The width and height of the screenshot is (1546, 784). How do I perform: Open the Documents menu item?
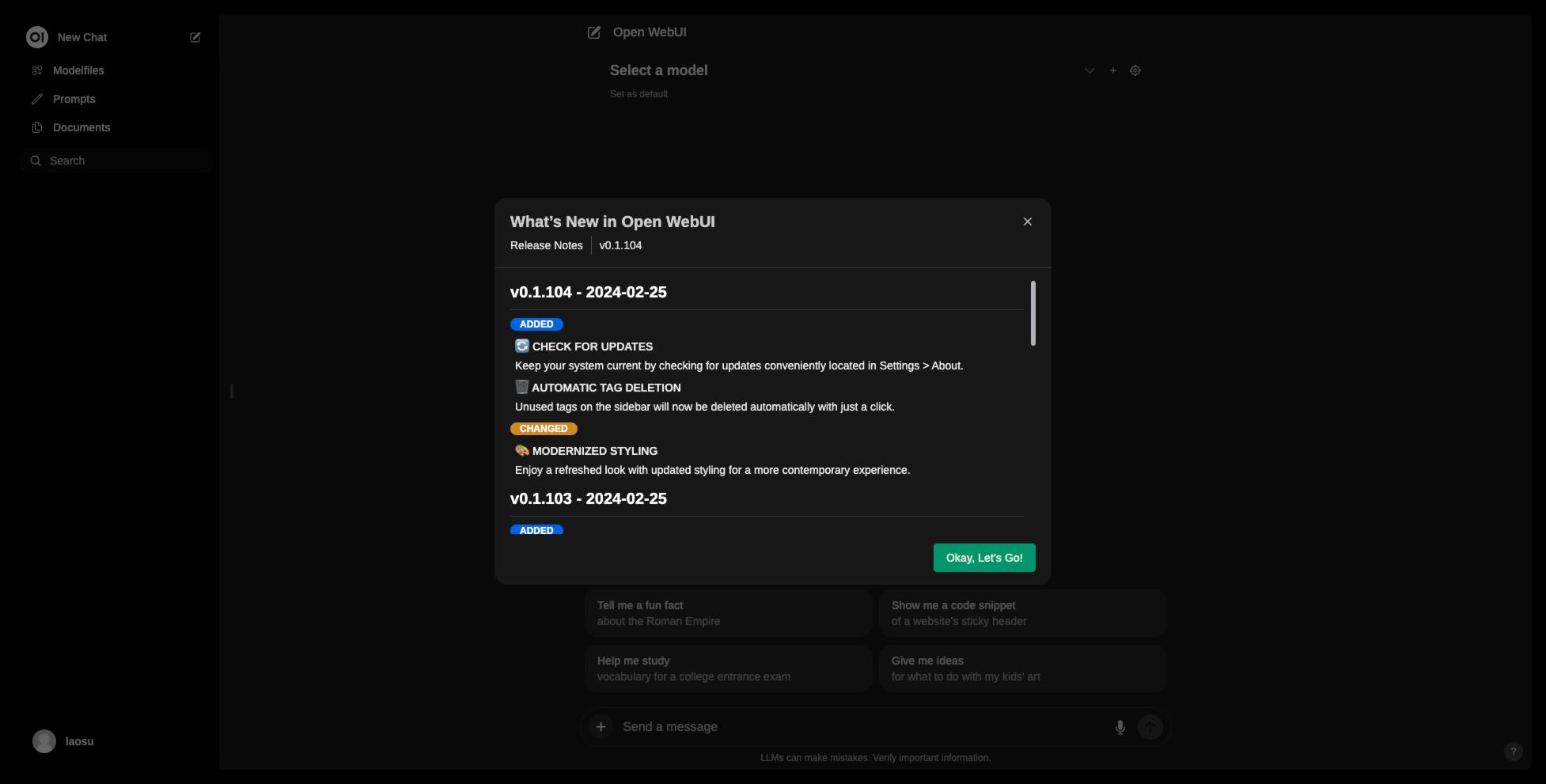[81, 127]
